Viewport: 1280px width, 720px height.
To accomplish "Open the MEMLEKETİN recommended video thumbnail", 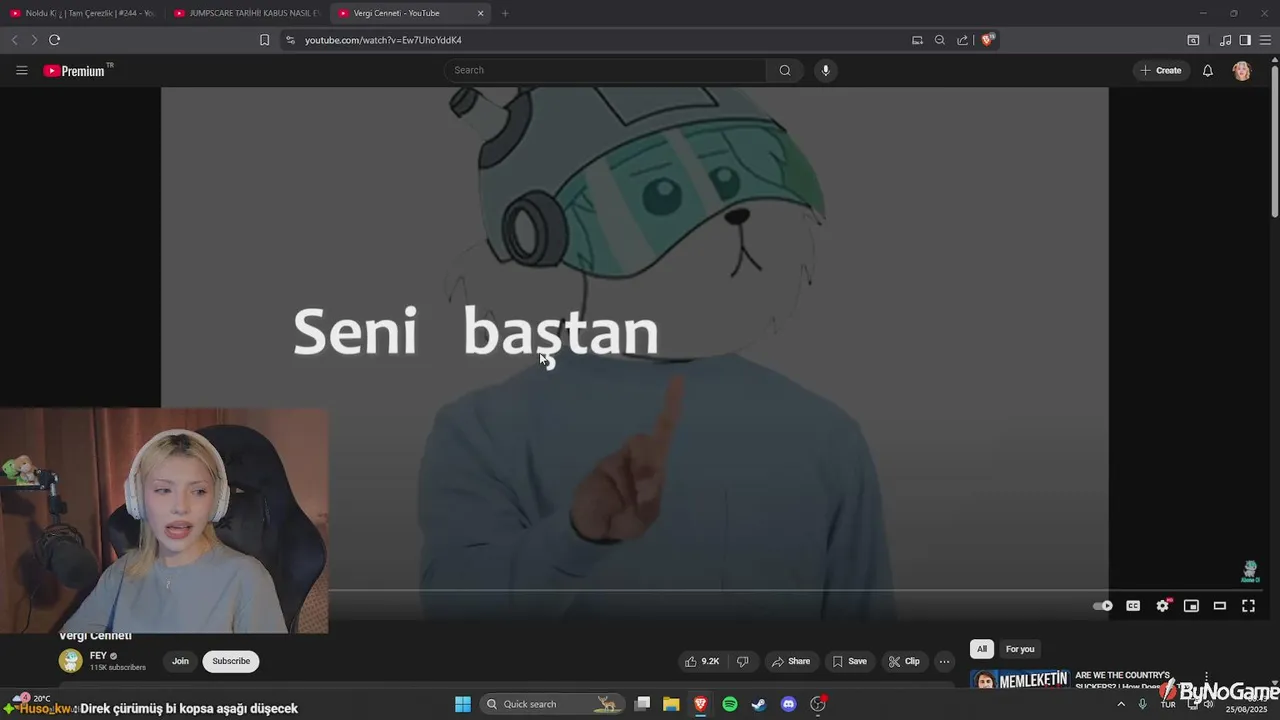I will (1019, 680).
